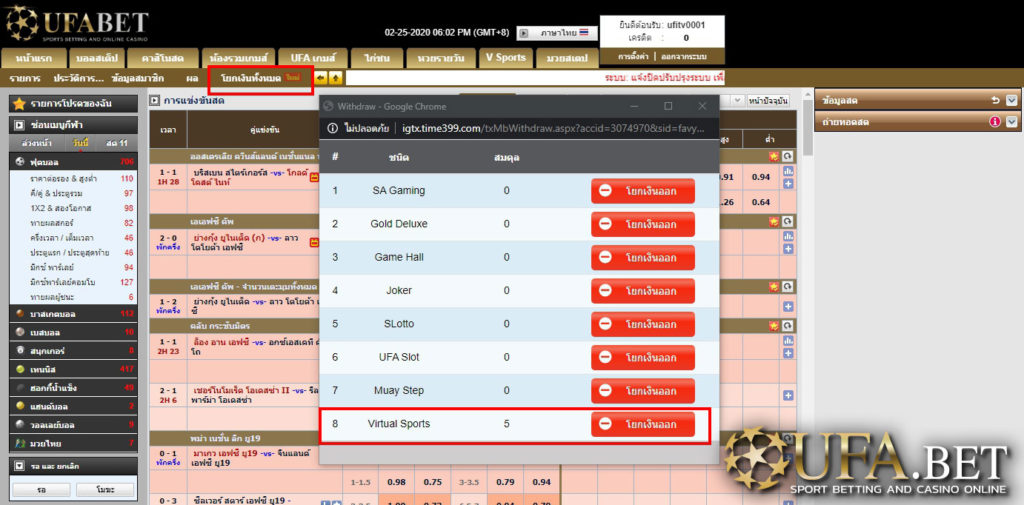Click the info icon in ถ่ายทอดสด panel
Screen dimensions: 1024x505
pyautogui.click(x=995, y=122)
